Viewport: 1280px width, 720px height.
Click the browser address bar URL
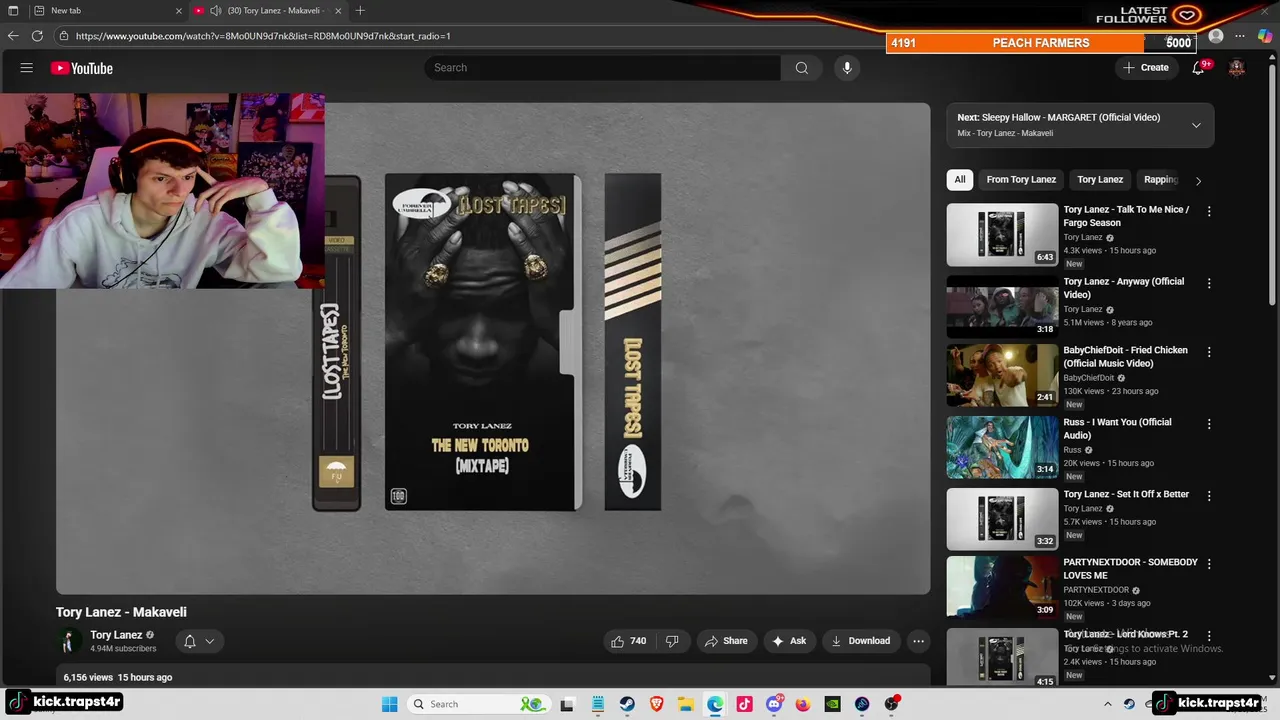[x=263, y=36]
